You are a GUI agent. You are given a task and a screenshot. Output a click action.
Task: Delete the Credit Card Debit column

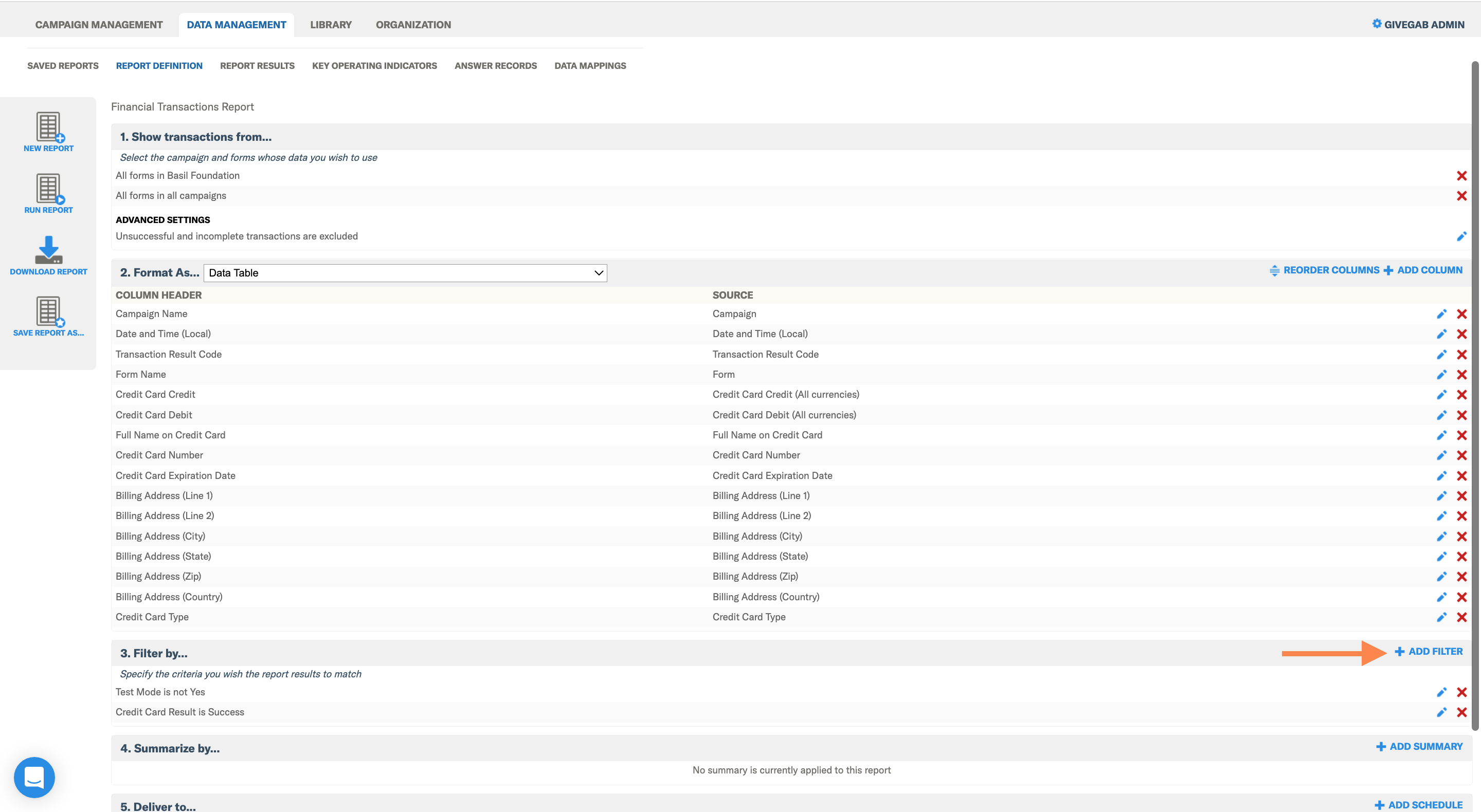[1461, 415]
